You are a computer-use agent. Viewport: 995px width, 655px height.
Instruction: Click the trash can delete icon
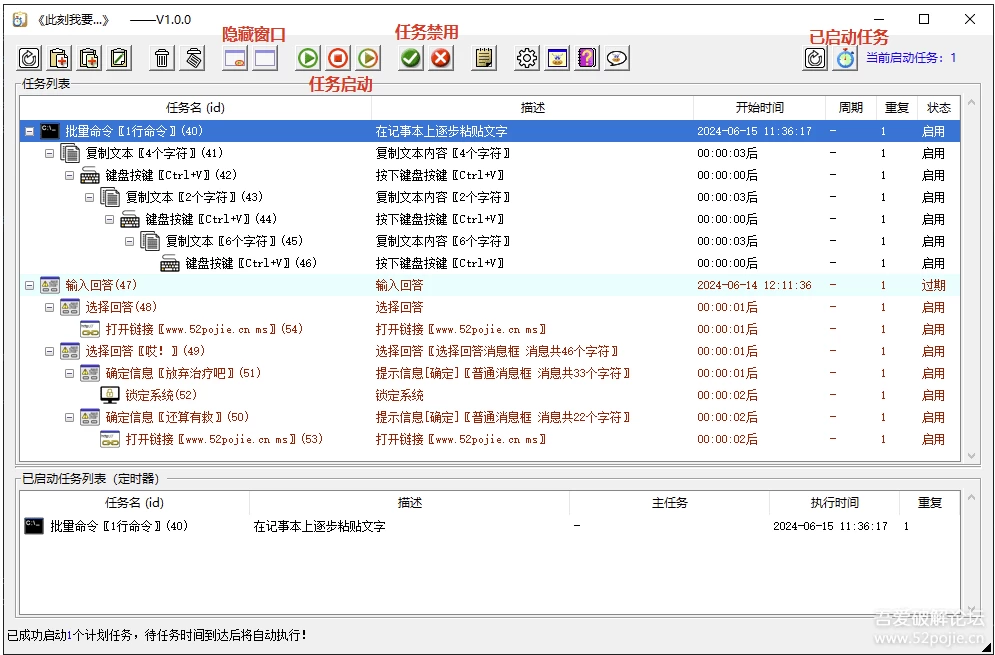tap(161, 59)
